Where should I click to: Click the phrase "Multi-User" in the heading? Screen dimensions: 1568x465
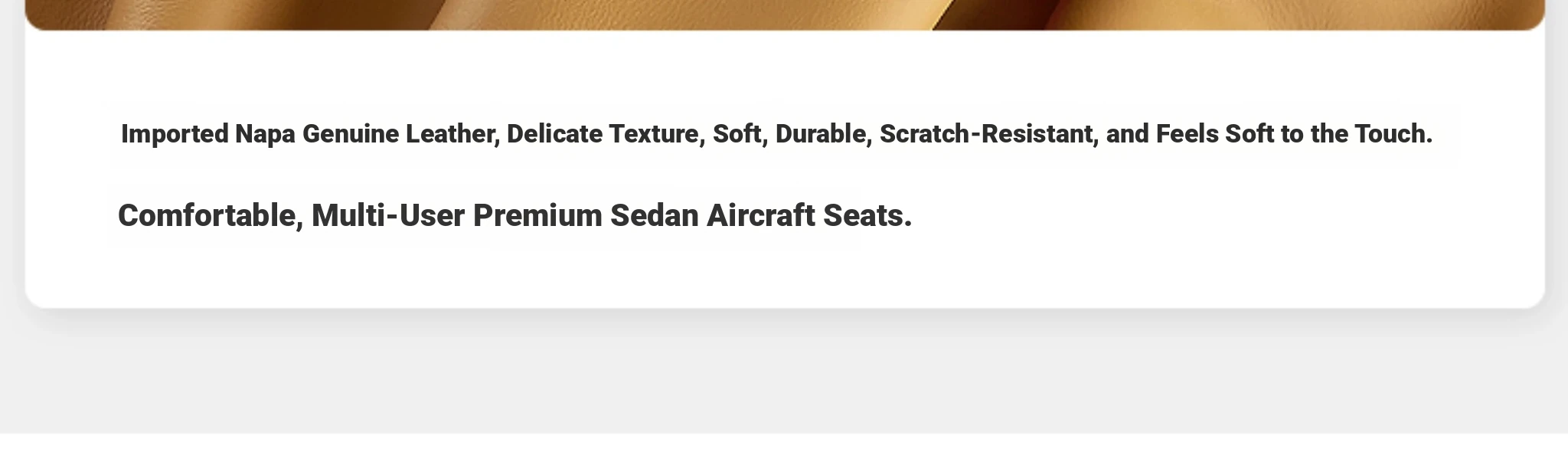[387, 216]
